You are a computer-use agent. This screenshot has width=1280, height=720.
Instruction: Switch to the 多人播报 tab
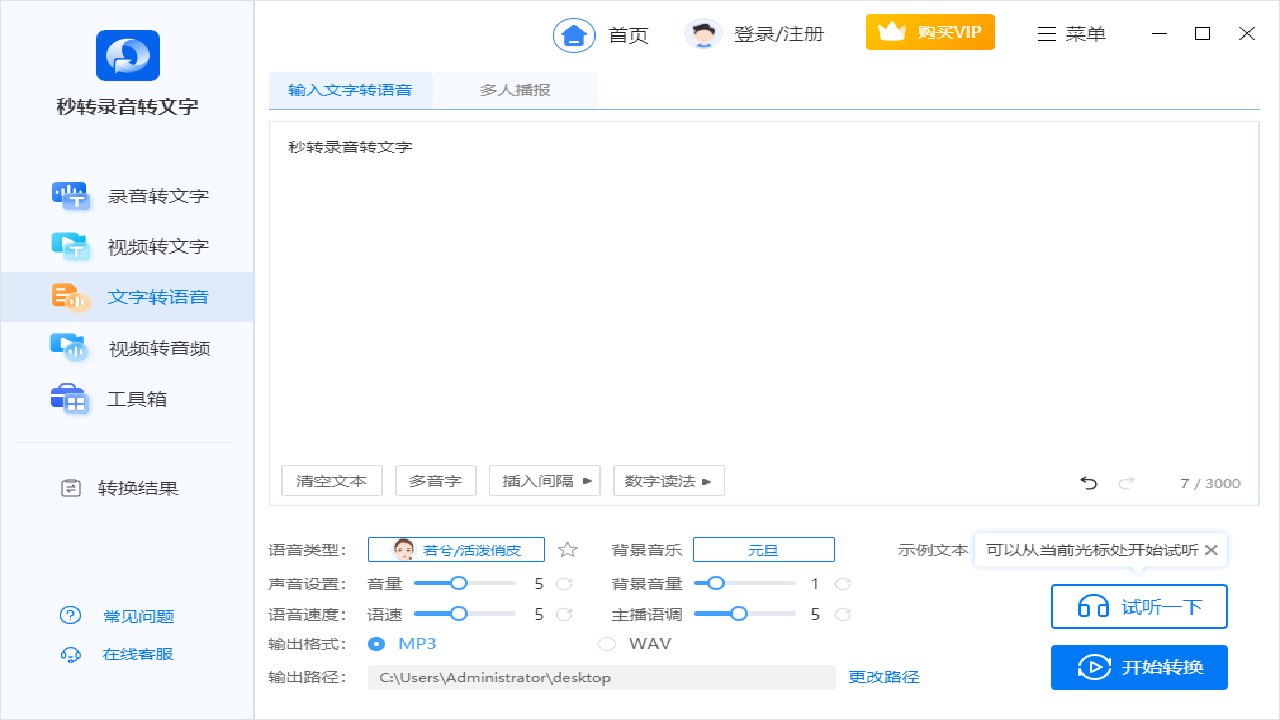515,89
